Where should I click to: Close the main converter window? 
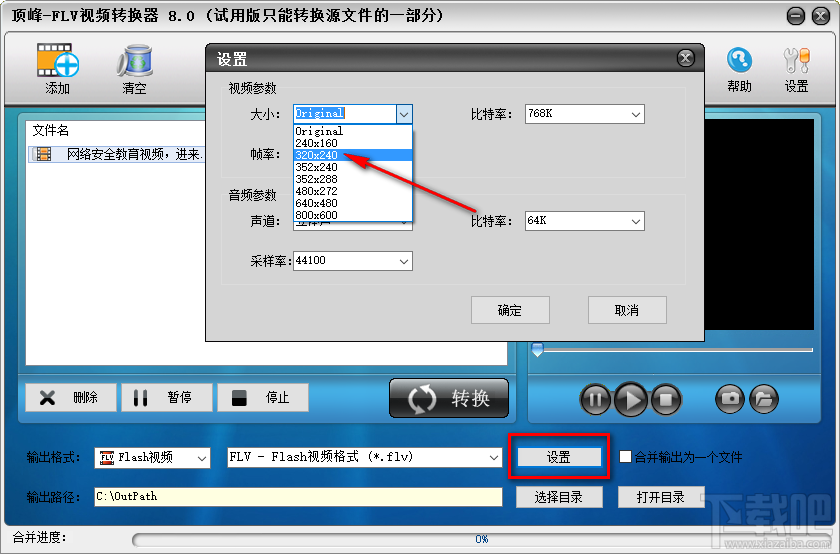821,16
